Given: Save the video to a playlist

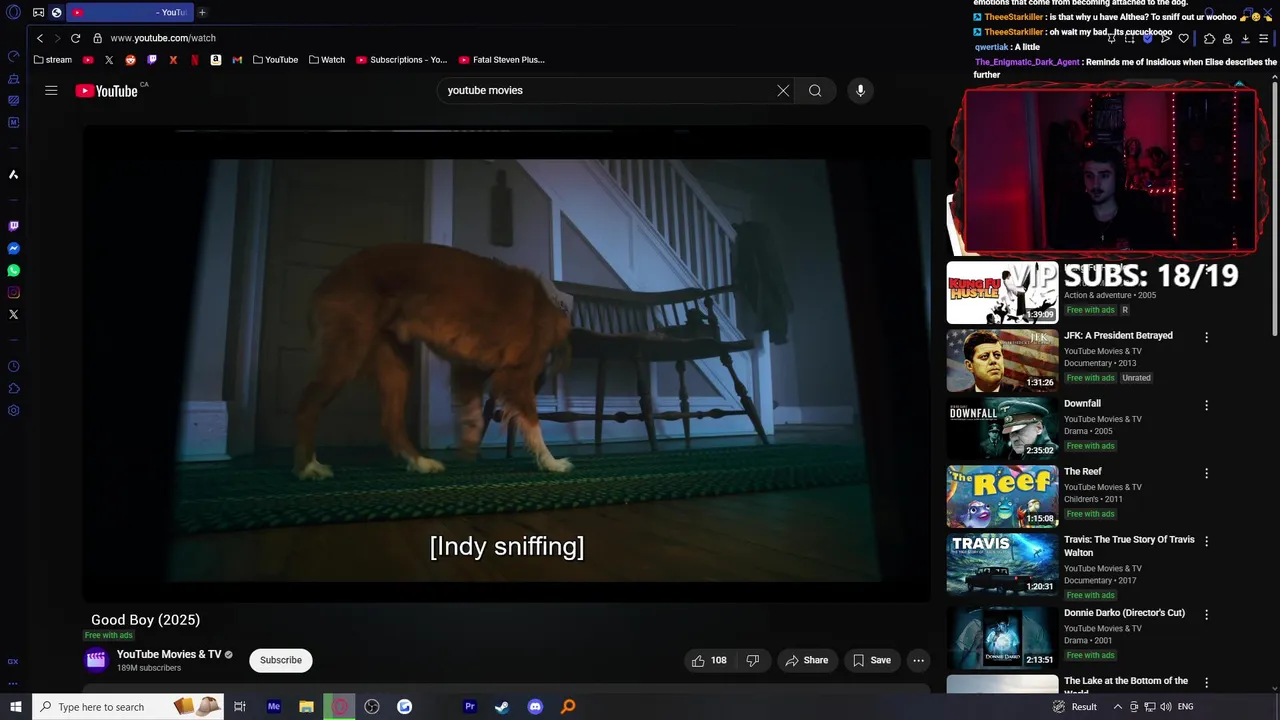Looking at the screenshot, I should 872,660.
